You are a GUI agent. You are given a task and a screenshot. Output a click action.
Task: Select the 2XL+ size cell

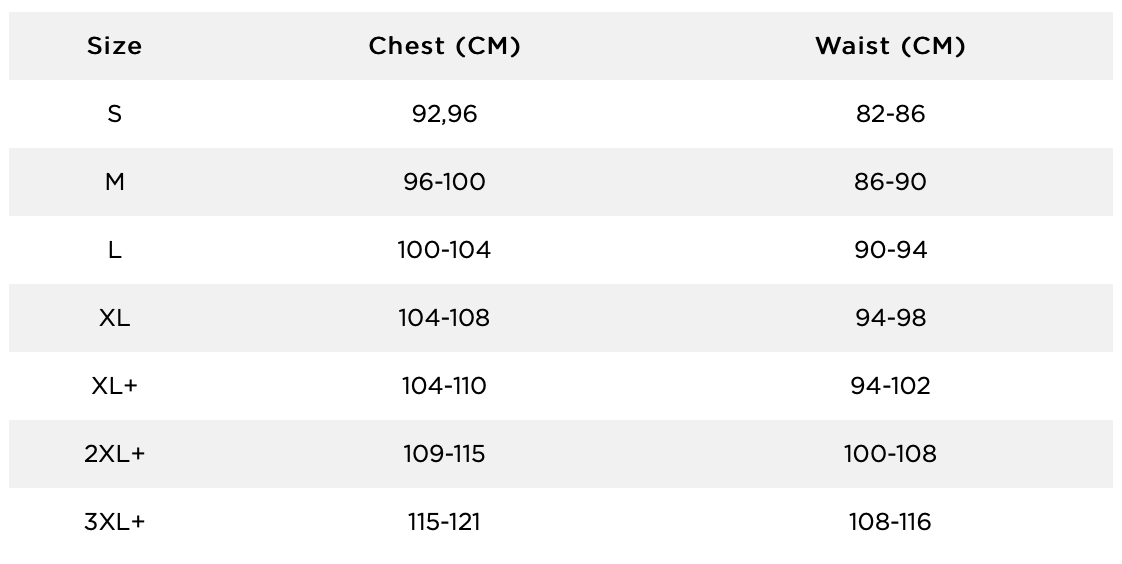114,454
